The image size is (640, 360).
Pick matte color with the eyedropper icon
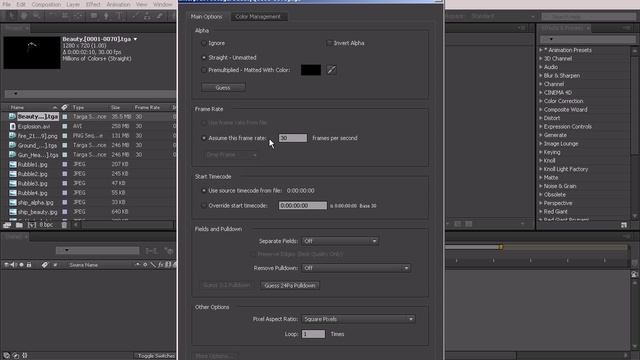pyautogui.click(x=331, y=70)
